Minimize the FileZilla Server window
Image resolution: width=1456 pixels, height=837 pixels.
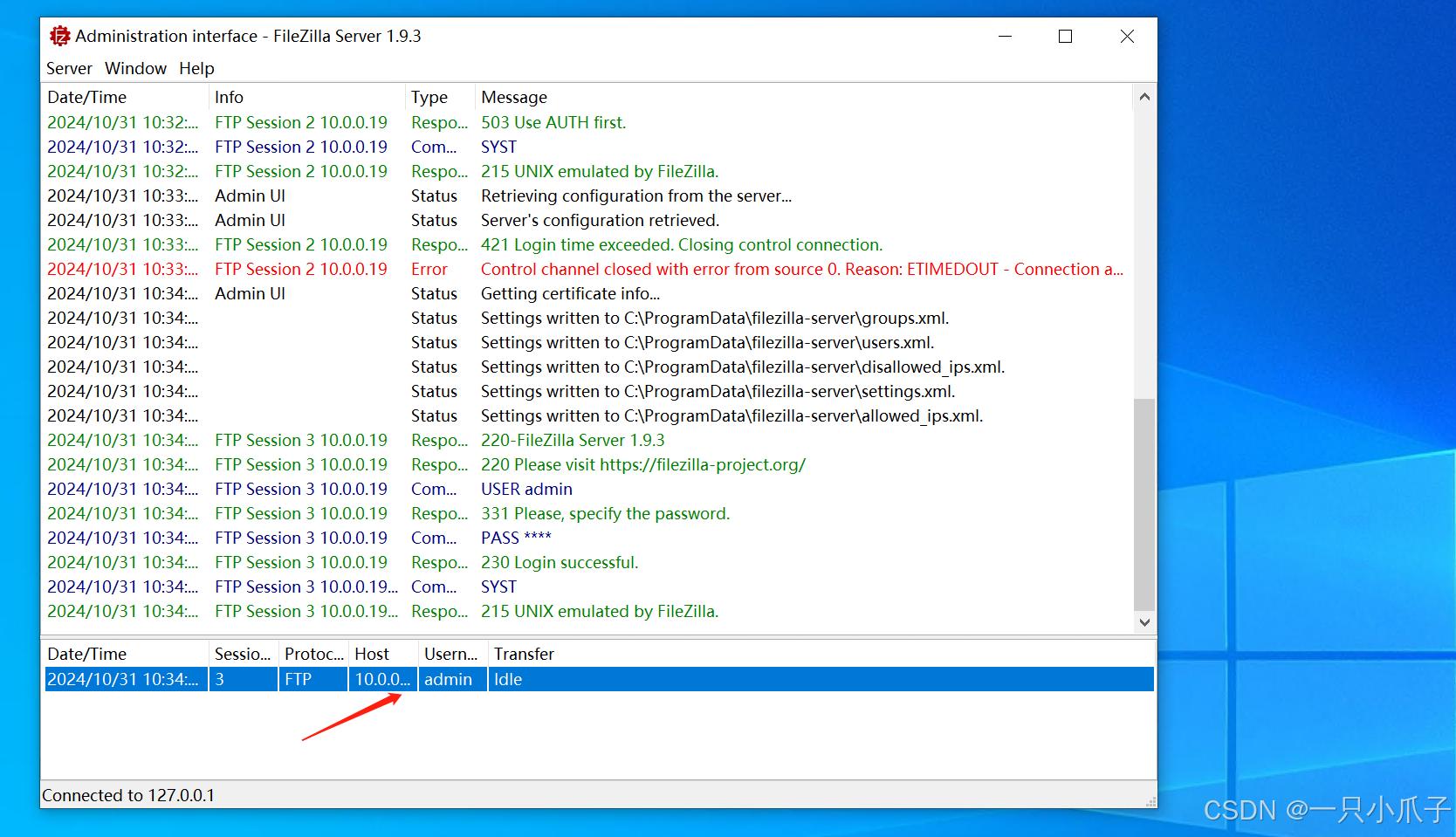coord(1005,36)
